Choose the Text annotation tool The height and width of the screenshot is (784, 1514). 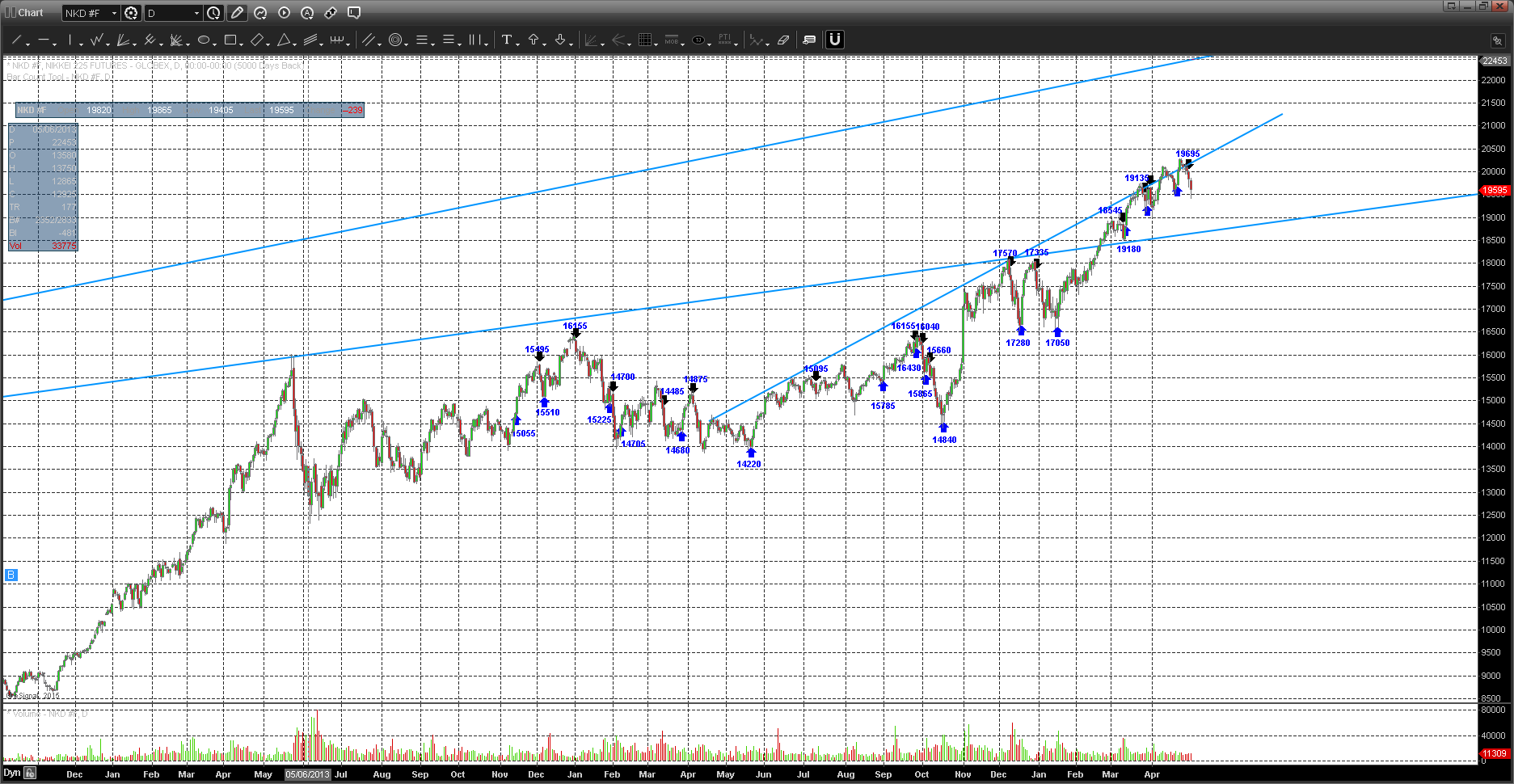[506, 40]
